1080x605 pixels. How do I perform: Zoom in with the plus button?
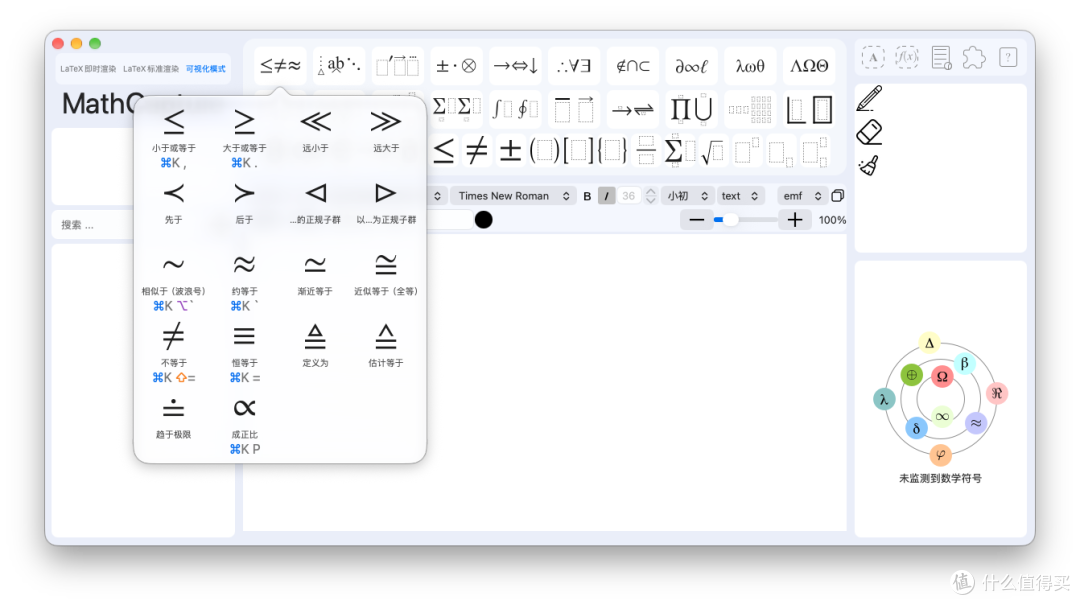(x=795, y=220)
